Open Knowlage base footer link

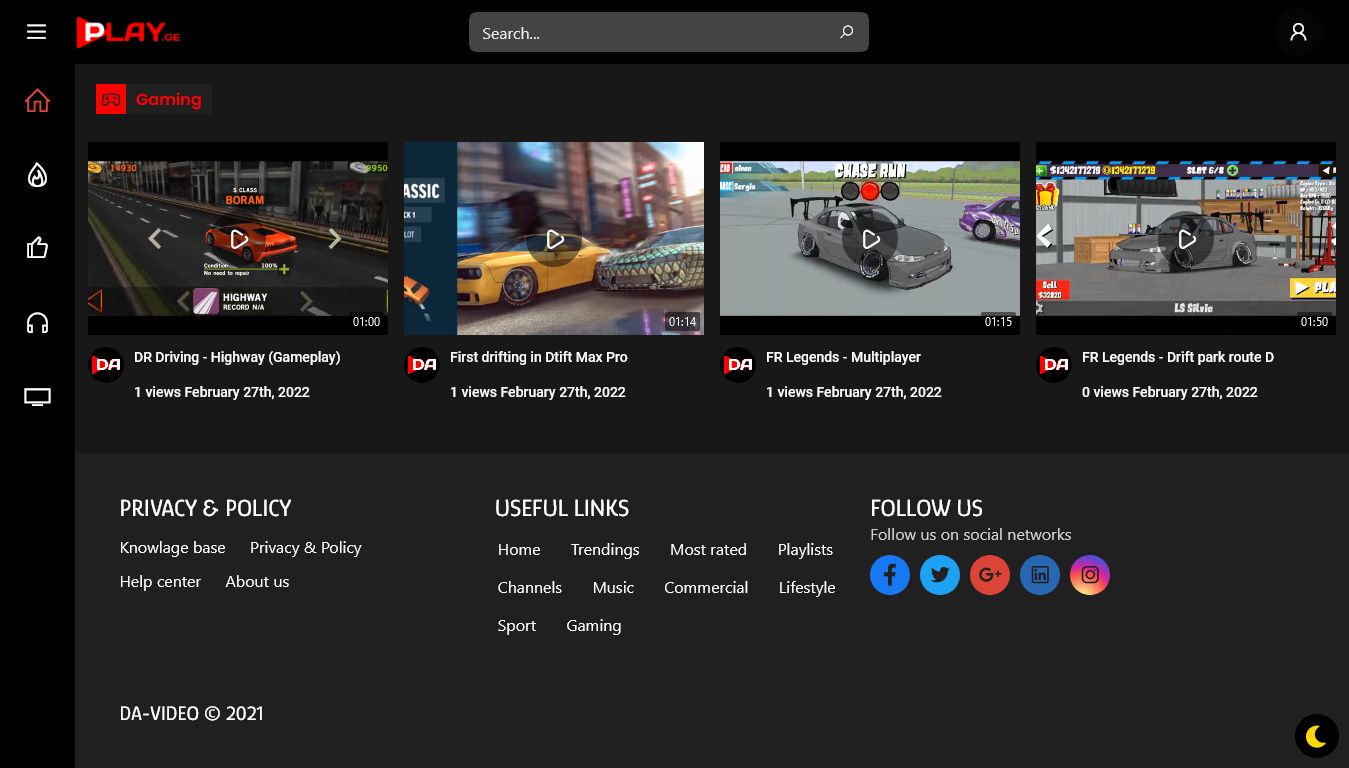coord(172,547)
